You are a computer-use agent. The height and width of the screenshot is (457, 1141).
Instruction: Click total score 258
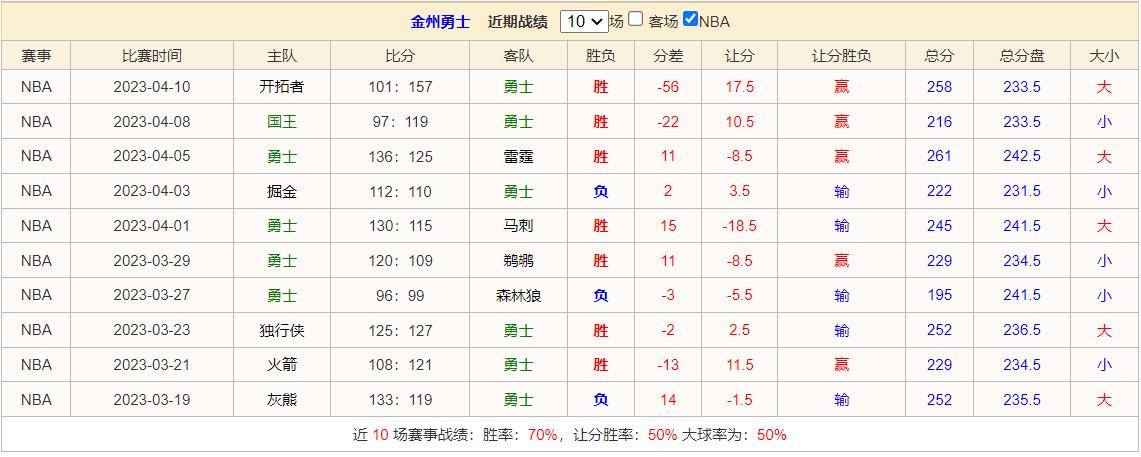pyautogui.click(x=939, y=87)
